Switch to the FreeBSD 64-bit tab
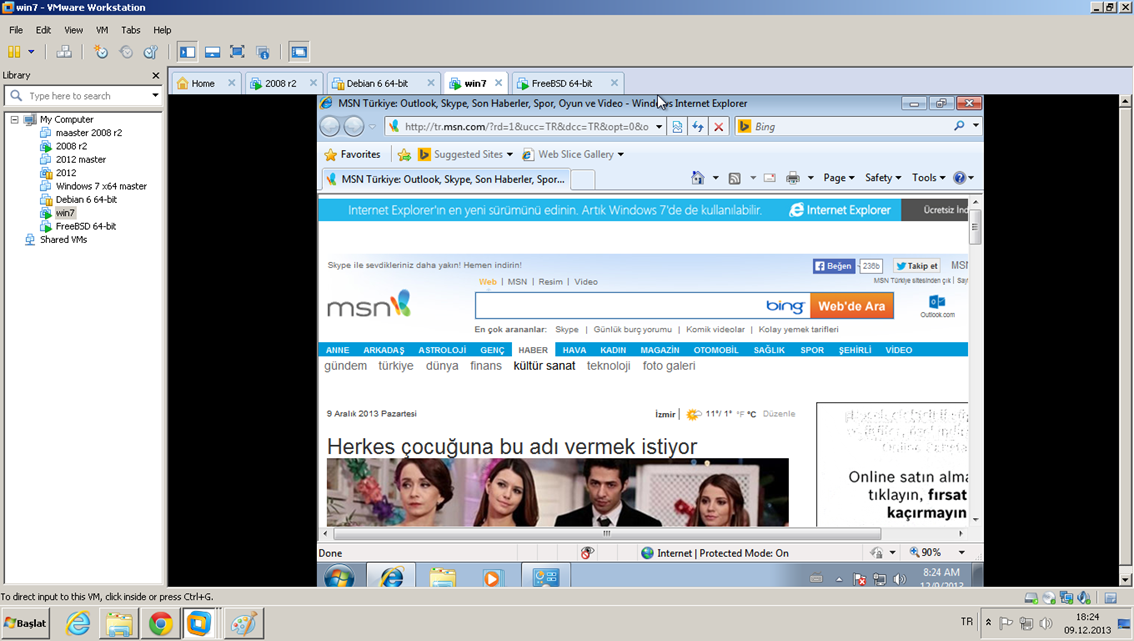Screen dimensions: 1134x641 562,83
